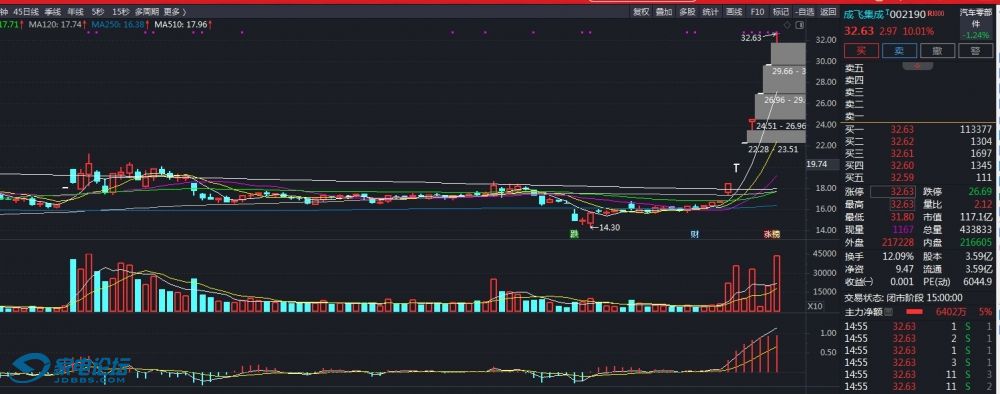Click the small icon next to 主力净额
Screen dimensions: 1000x394
click(889, 312)
